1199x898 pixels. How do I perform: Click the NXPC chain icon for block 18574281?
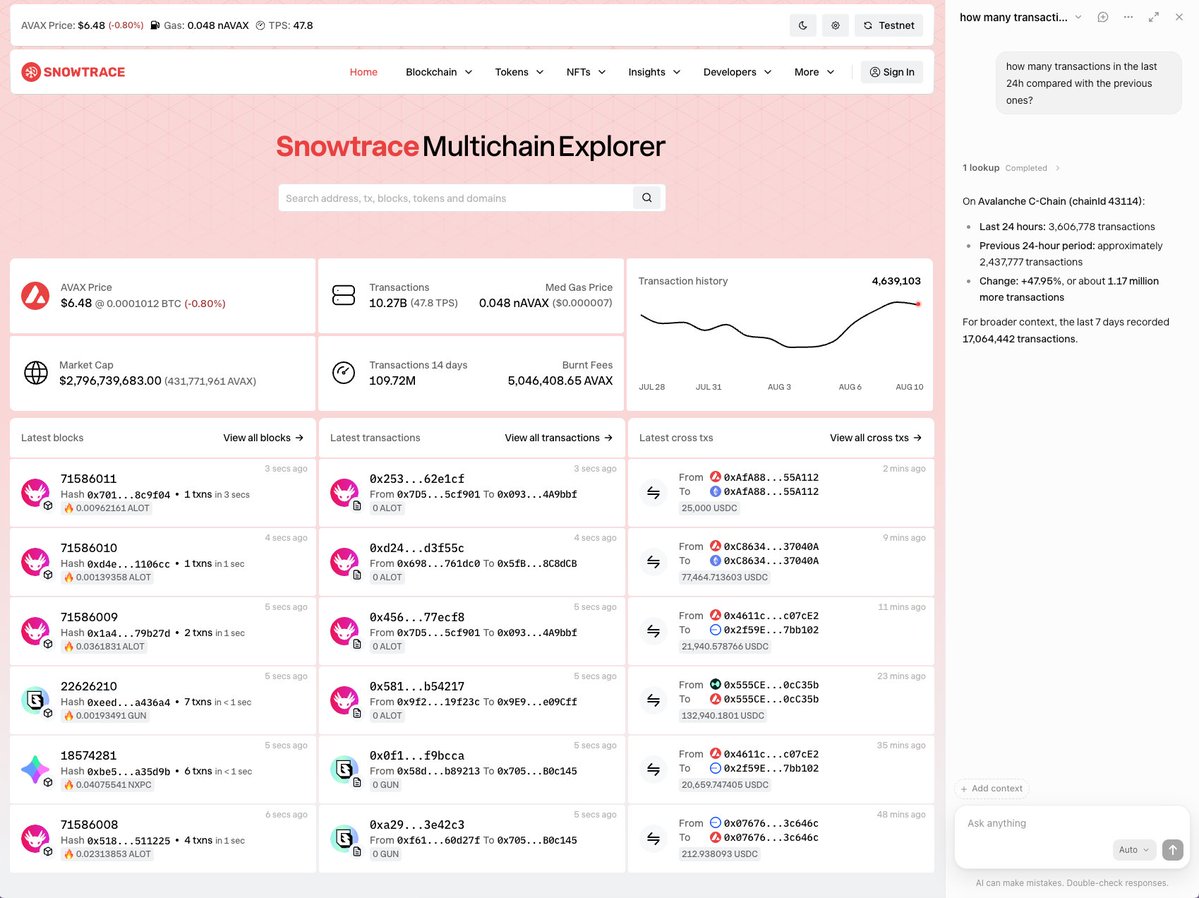(x=35, y=769)
